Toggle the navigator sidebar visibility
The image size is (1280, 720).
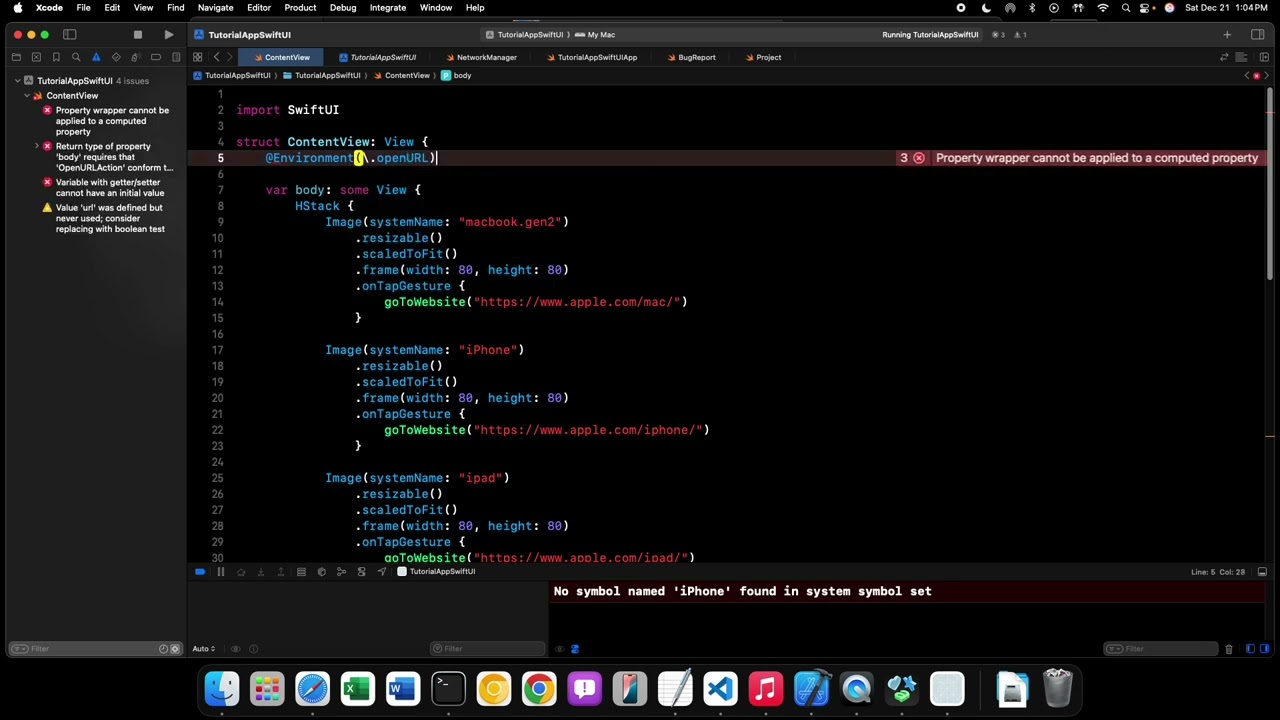[70, 35]
